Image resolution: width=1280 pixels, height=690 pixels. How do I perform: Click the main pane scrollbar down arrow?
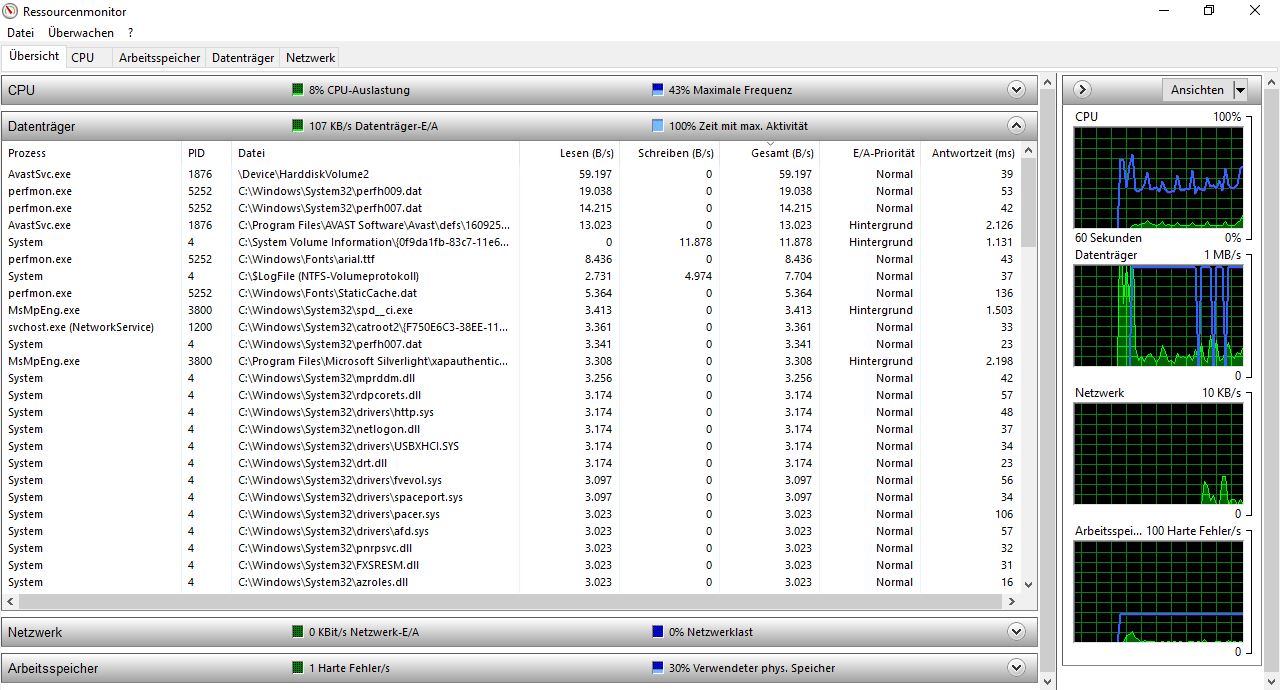[1048, 681]
